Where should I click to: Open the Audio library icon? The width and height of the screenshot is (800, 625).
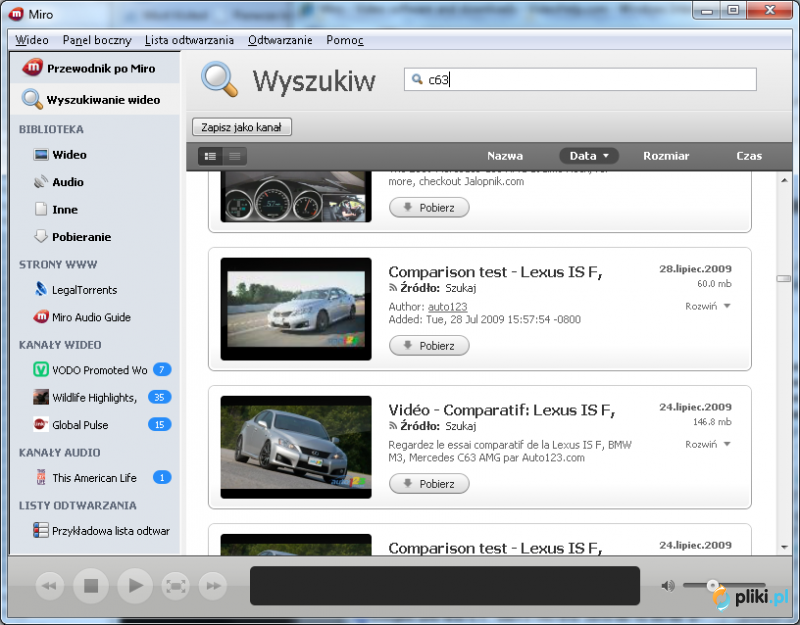(x=41, y=182)
